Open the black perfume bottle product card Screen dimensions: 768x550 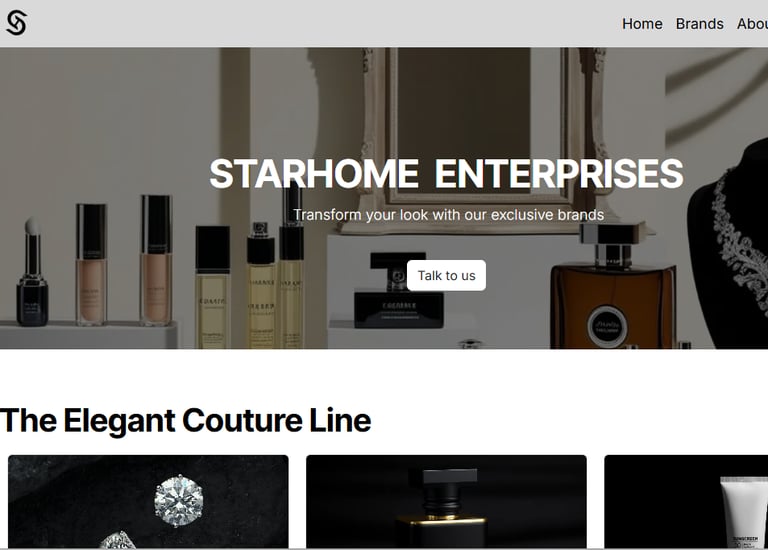[x=446, y=502]
